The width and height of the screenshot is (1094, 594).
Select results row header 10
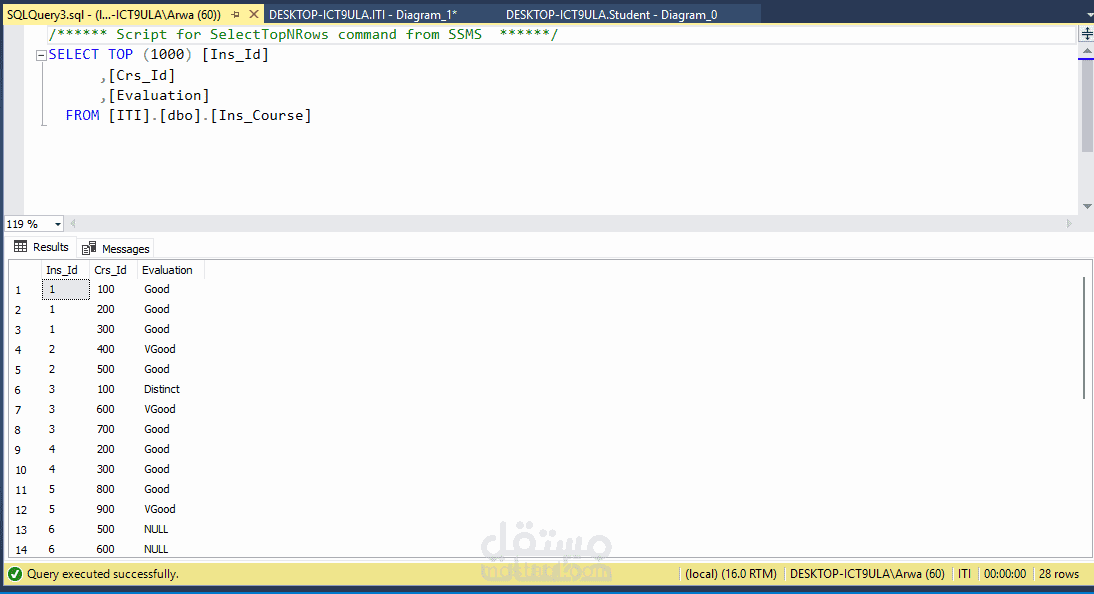24,470
